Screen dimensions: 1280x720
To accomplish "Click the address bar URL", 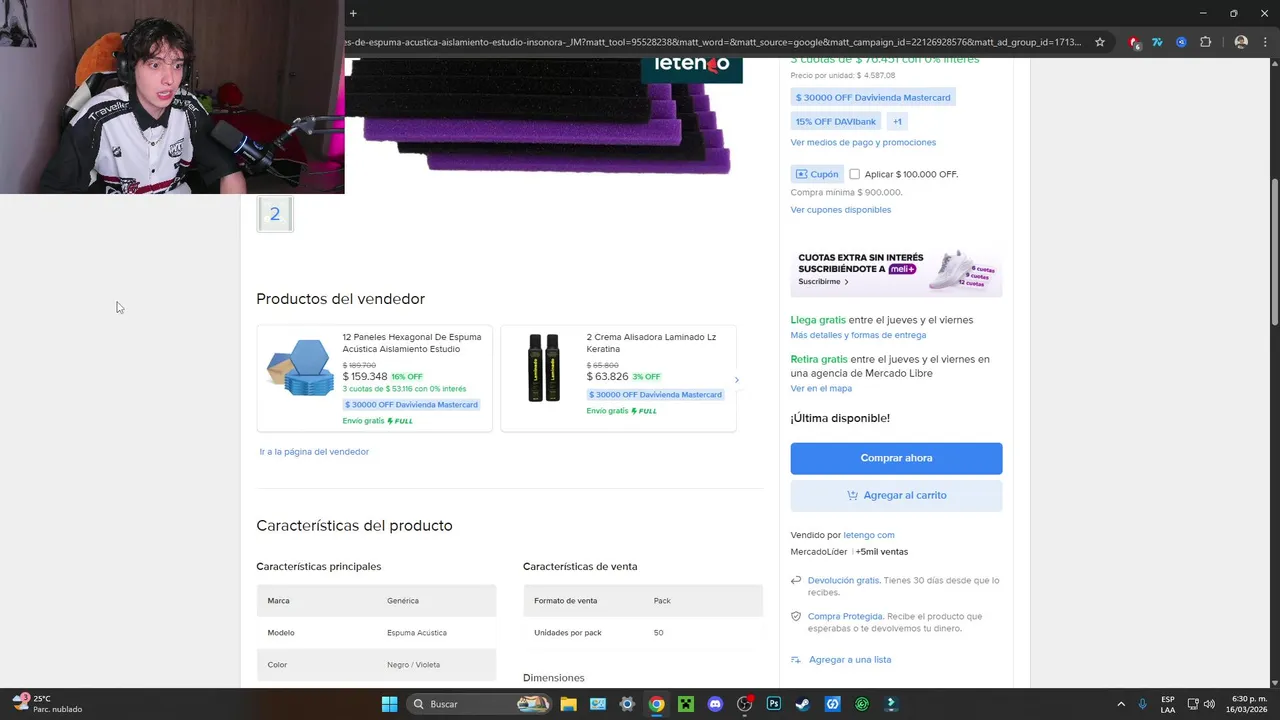I will tap(712, 42).
